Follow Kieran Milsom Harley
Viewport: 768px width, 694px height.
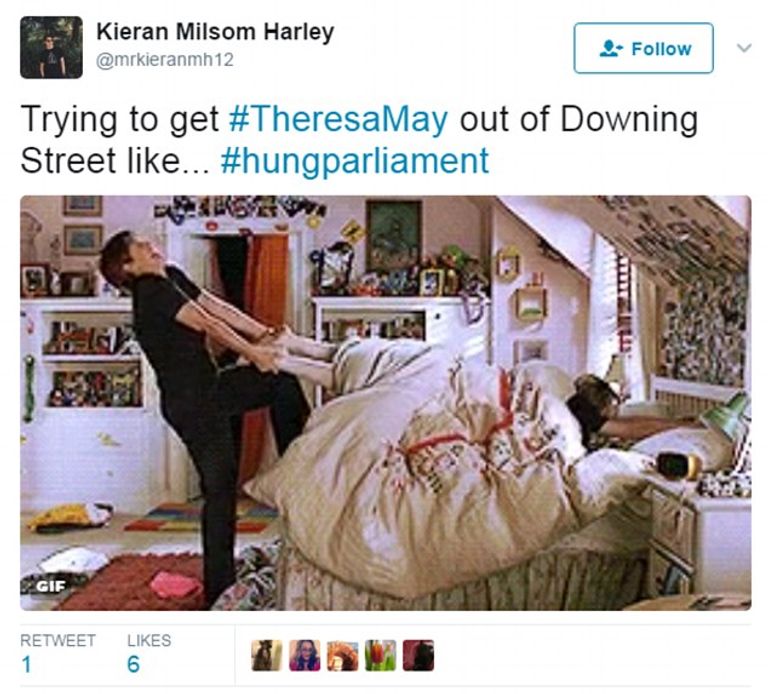(644, 48)
